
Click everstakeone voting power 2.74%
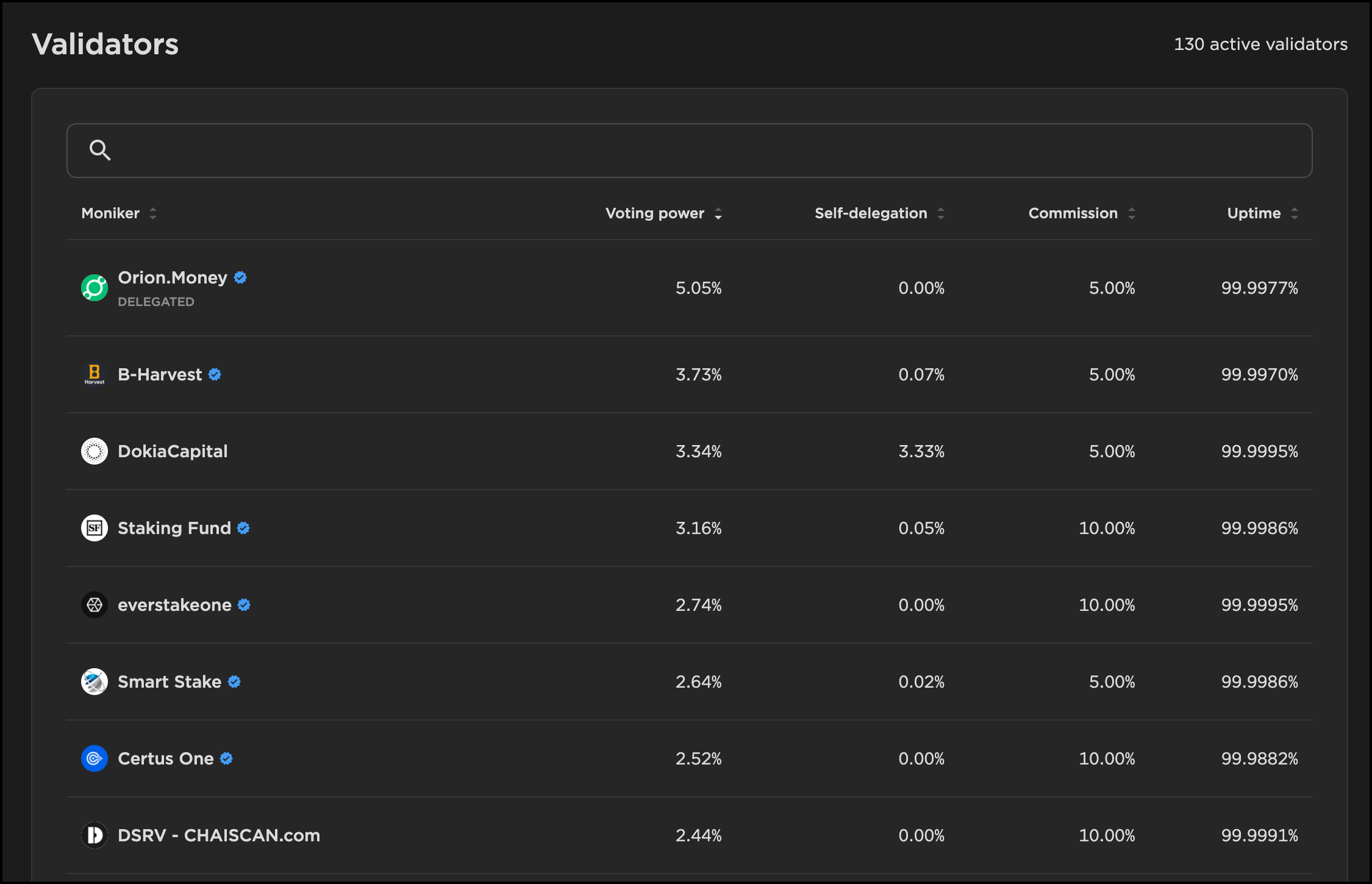click(699, 605)
